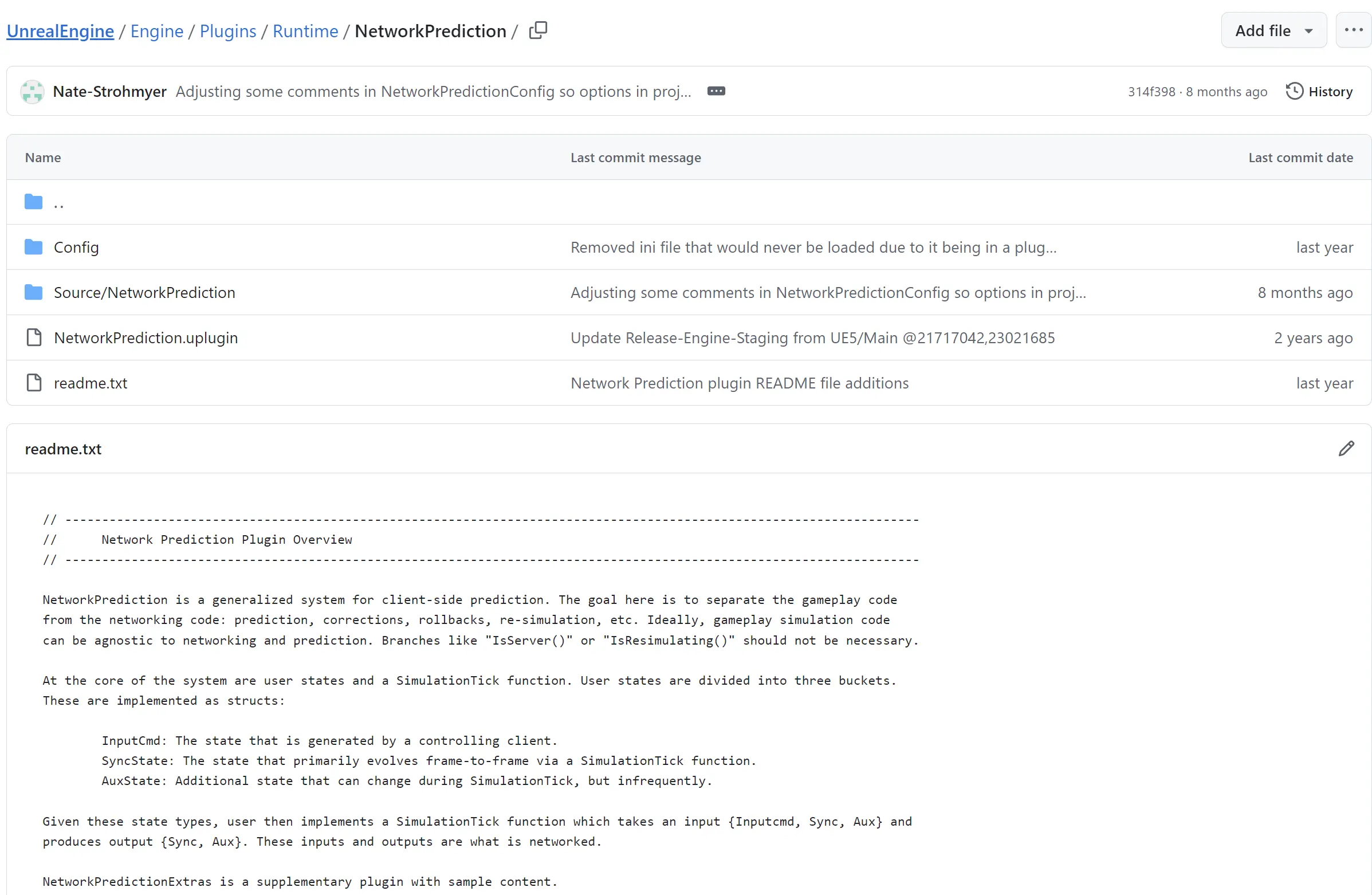The image size is (1372, 895).
Task: Open the README additions commit message
Action: [739, 383]
